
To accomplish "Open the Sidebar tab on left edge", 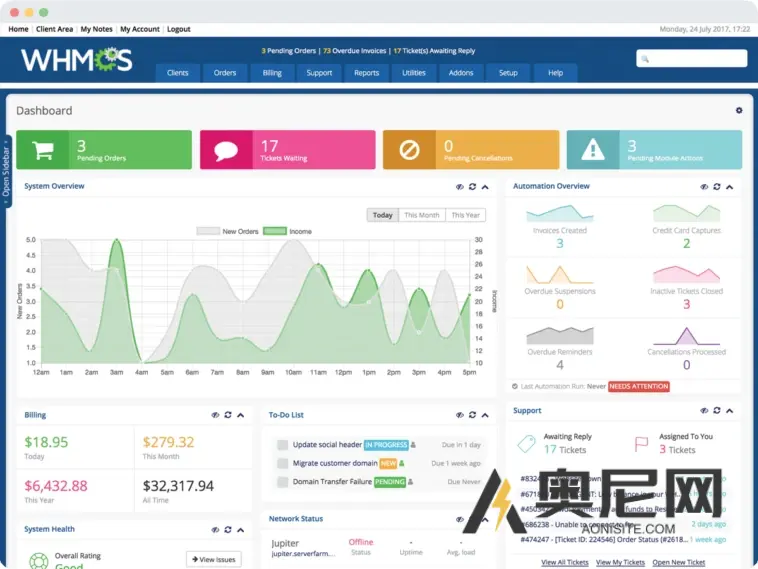I will [6, 171].
